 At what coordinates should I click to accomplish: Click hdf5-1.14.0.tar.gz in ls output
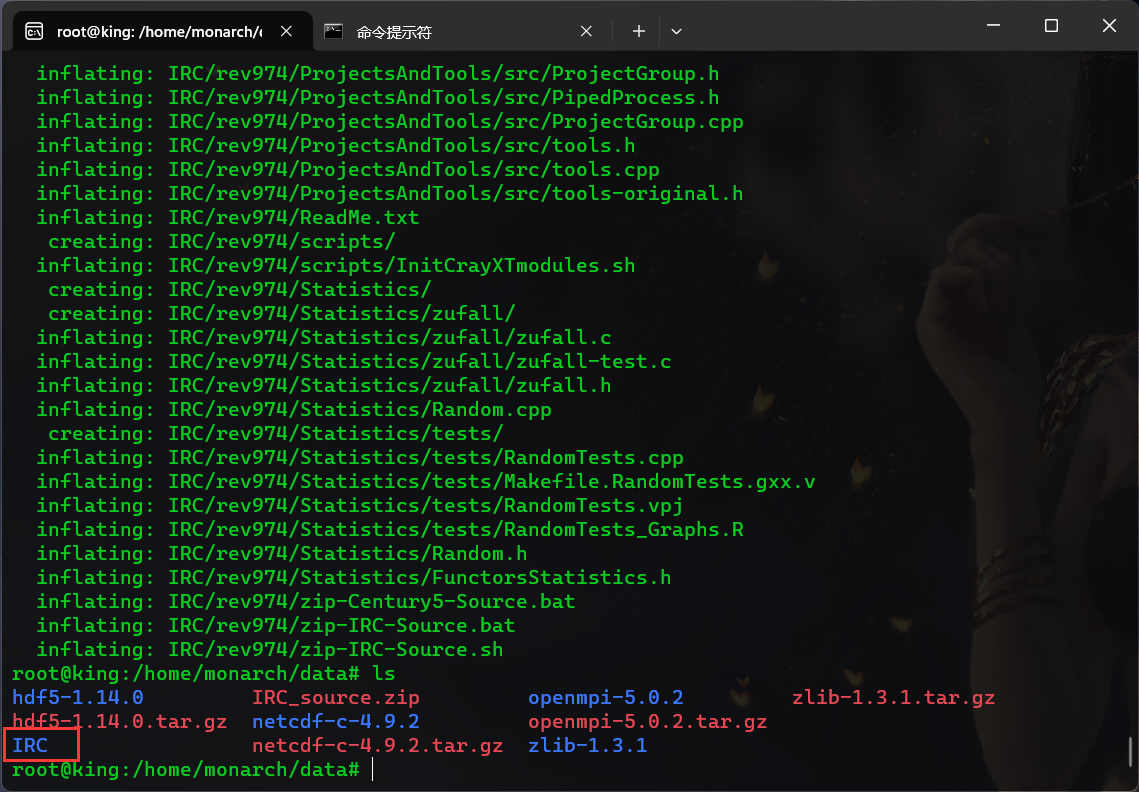point(120,722)
